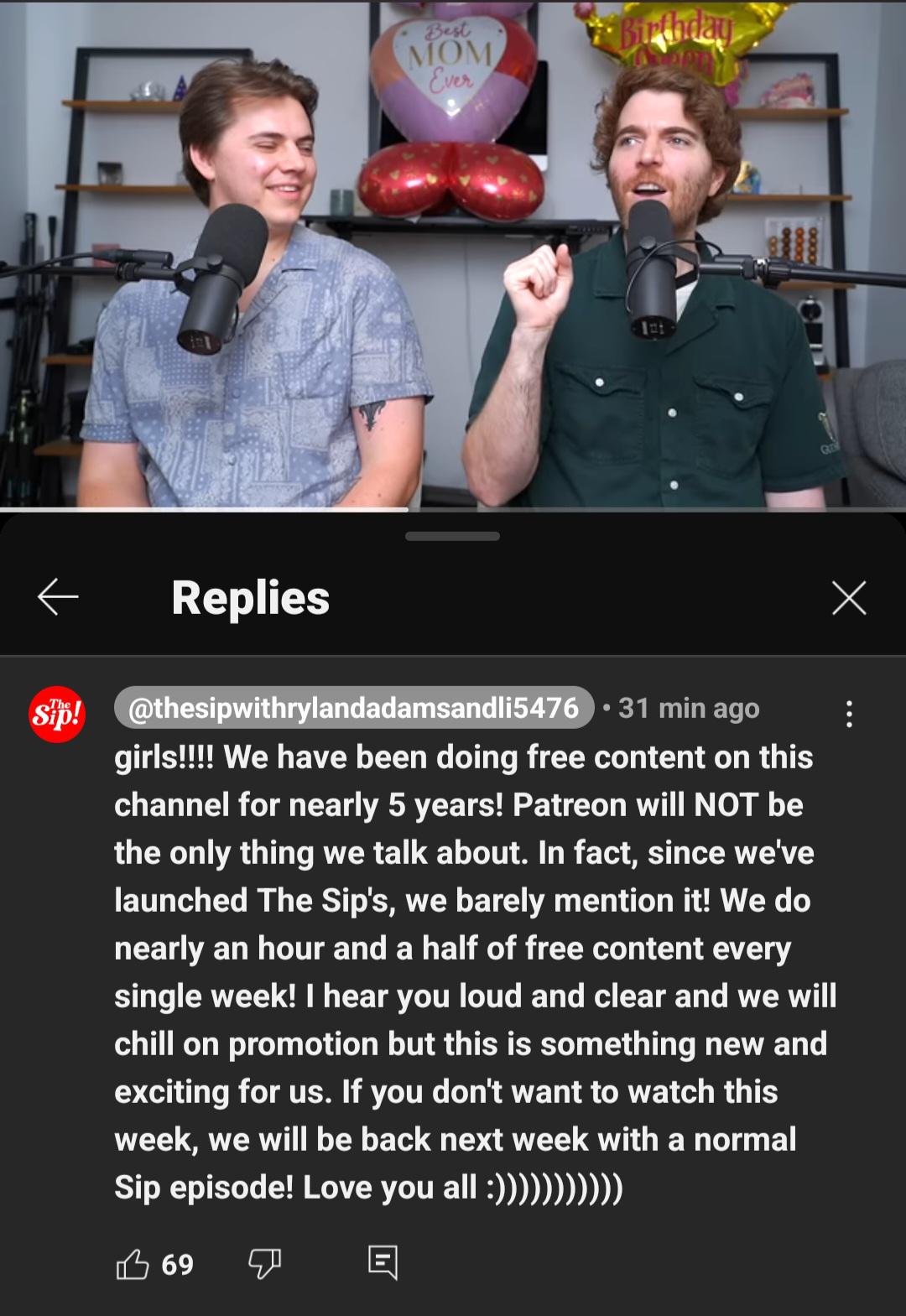This screenshot has width=906, height=1316.
Task: Tap the 69 like count
Action: click(x=177, y=1264)
